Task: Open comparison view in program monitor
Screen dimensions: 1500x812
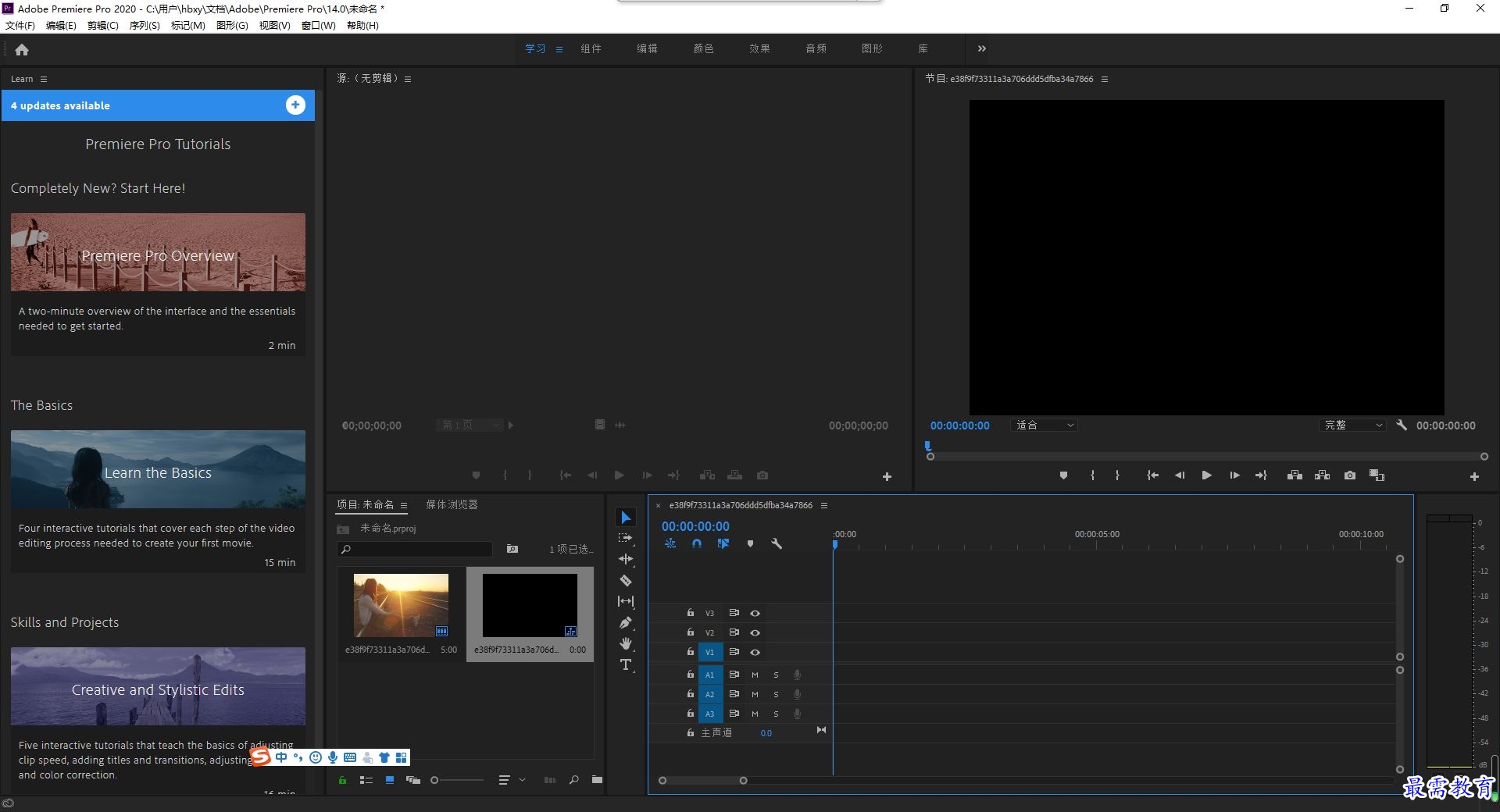Action: pyautogui.click(x=1377, y=475)
